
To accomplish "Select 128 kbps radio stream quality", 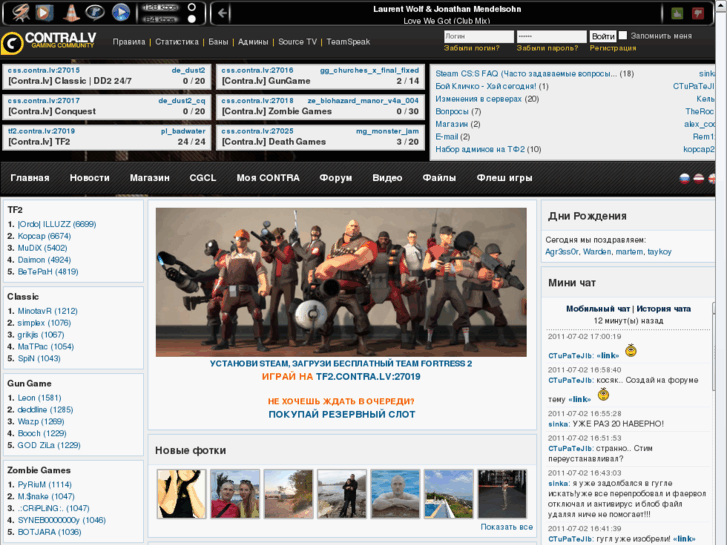I will pyautogui.click(x=191, y=7).
